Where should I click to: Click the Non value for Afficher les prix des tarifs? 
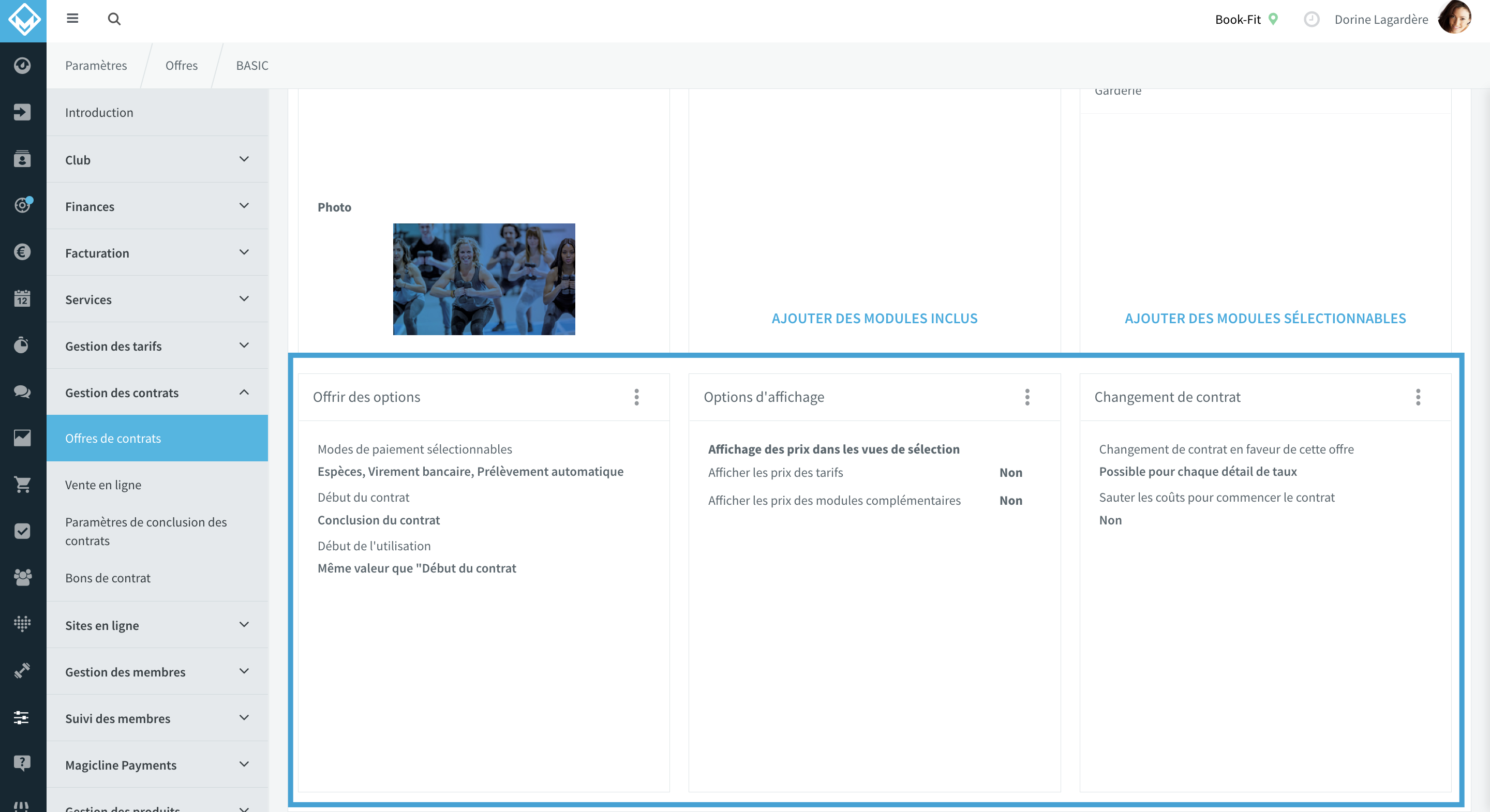1010,473
